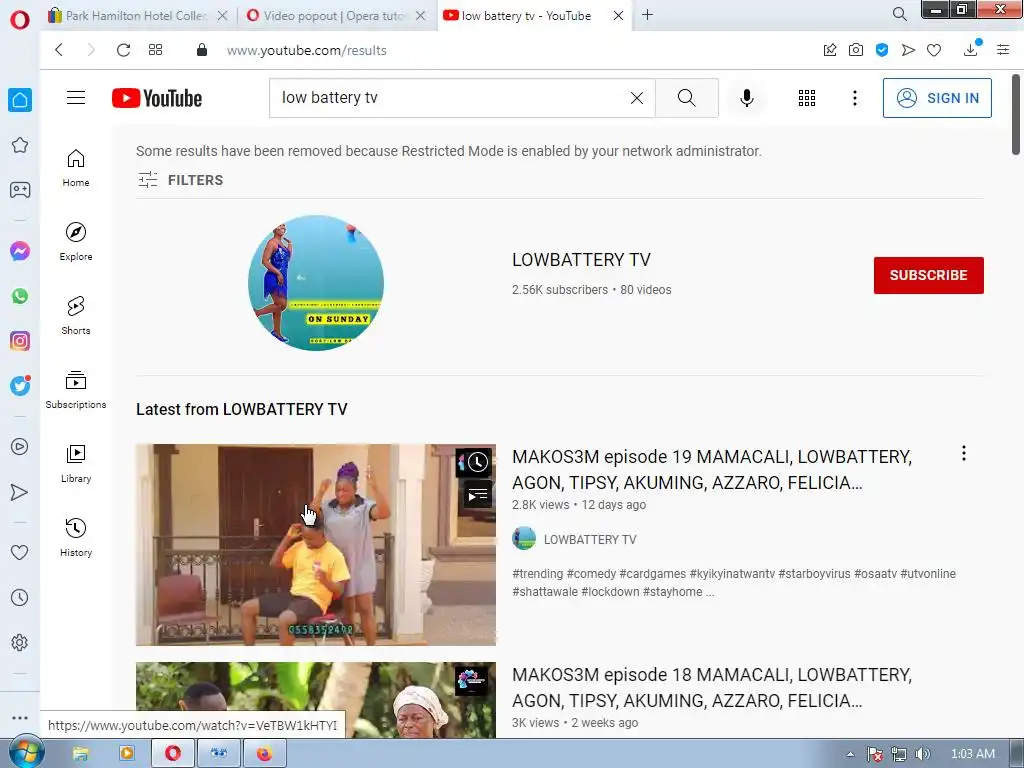Go back to the previous page
Screen dimensions: 1024x768
[x=59, y=50]
